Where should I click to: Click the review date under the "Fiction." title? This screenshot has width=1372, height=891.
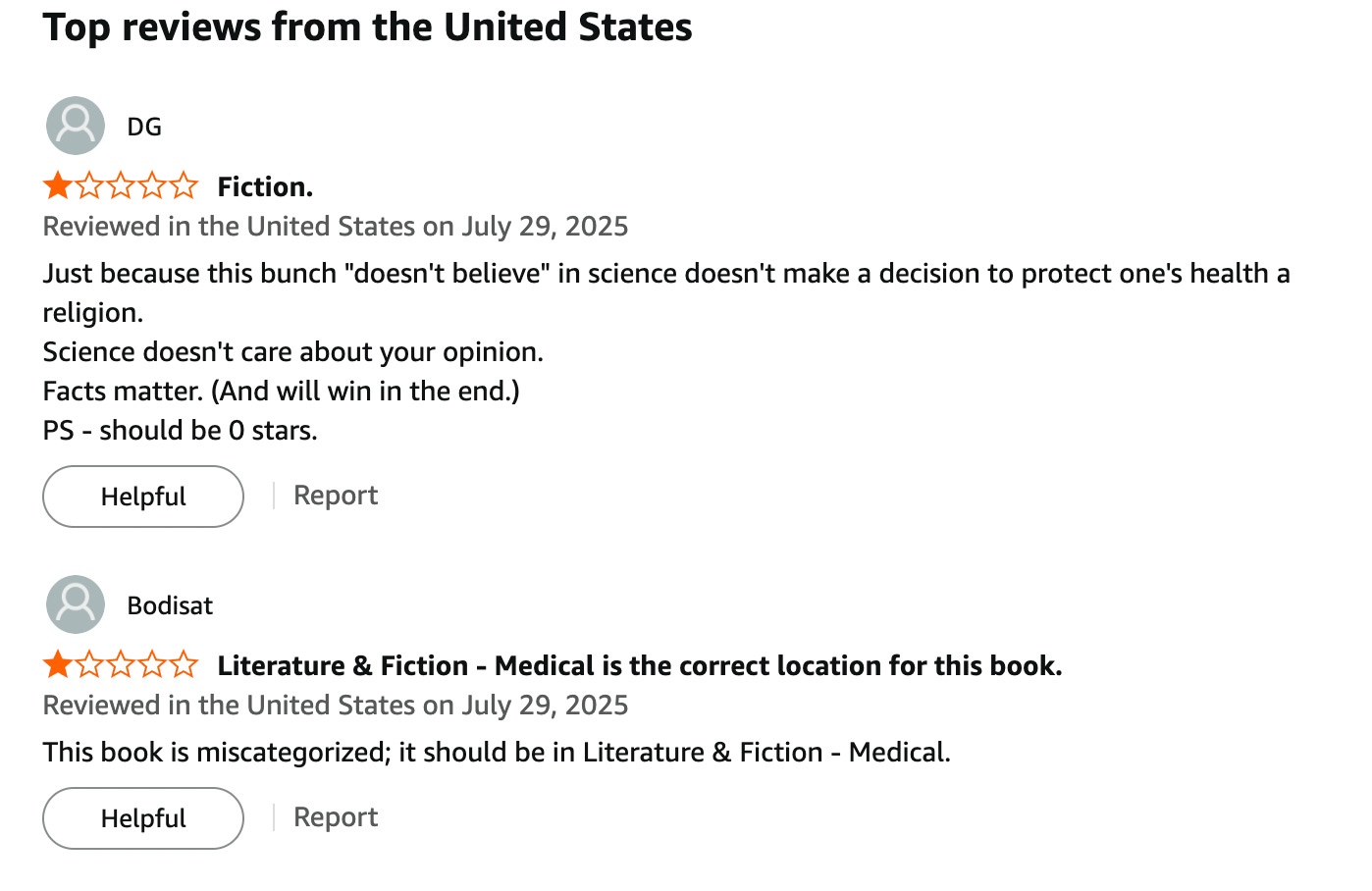point(336,227)
